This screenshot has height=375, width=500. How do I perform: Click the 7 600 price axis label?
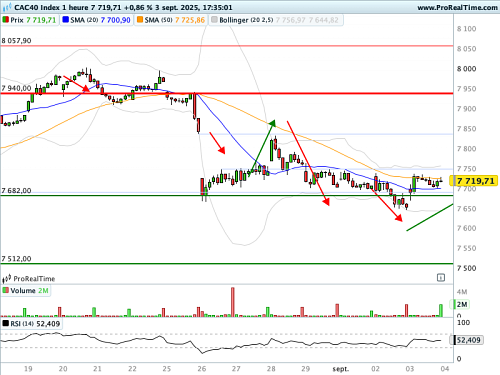pos(466,228)
